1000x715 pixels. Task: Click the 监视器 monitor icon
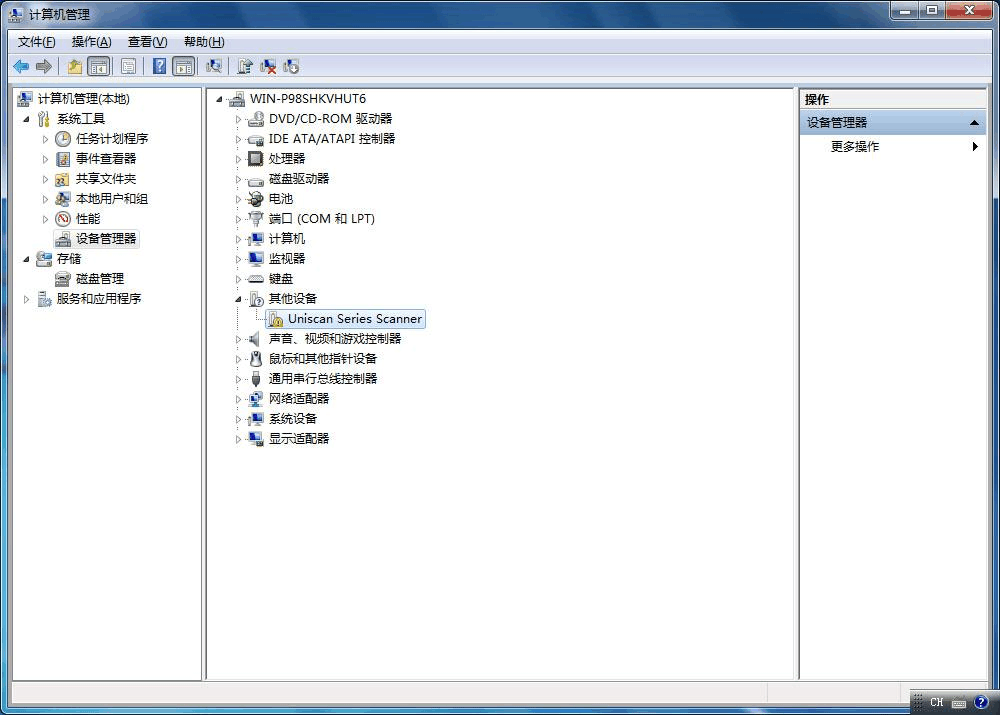point(256,259)
